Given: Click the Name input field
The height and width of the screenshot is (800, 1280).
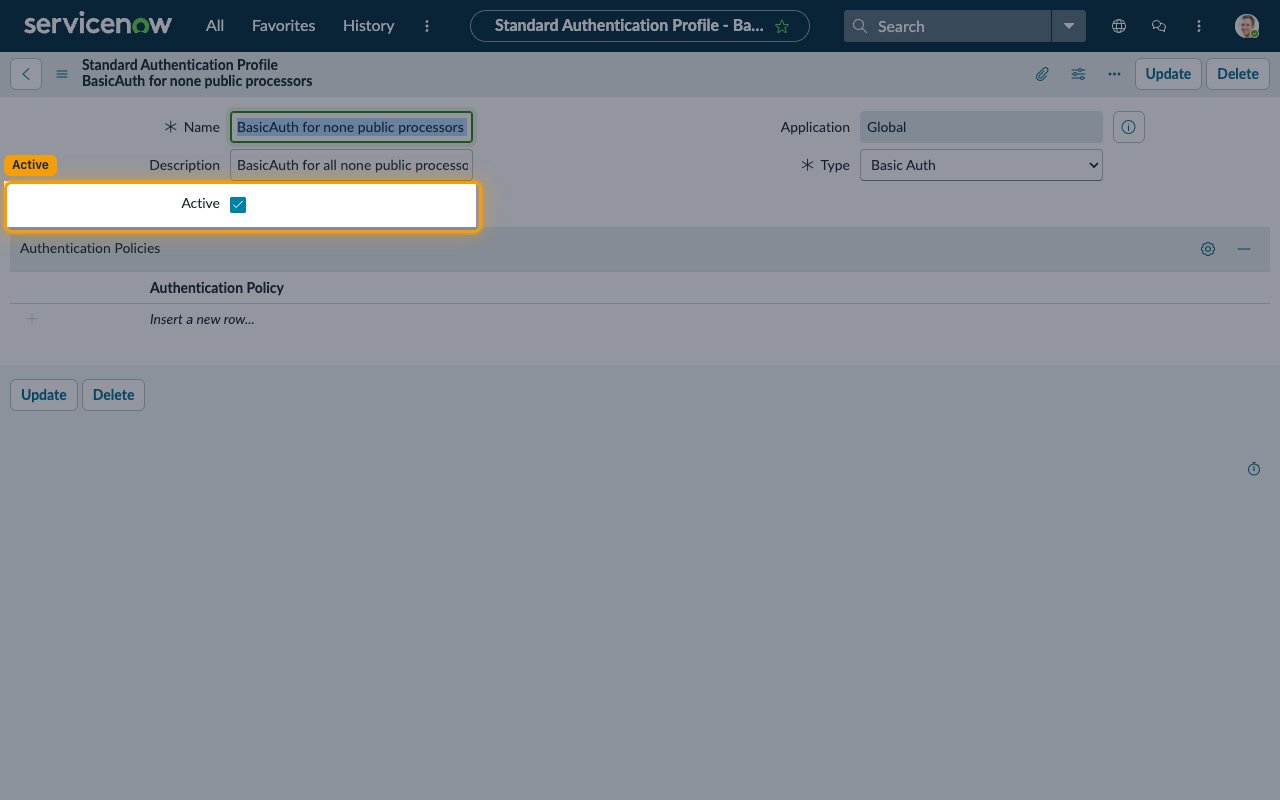Looking at the screenshot, I should (x=351, y=127).
